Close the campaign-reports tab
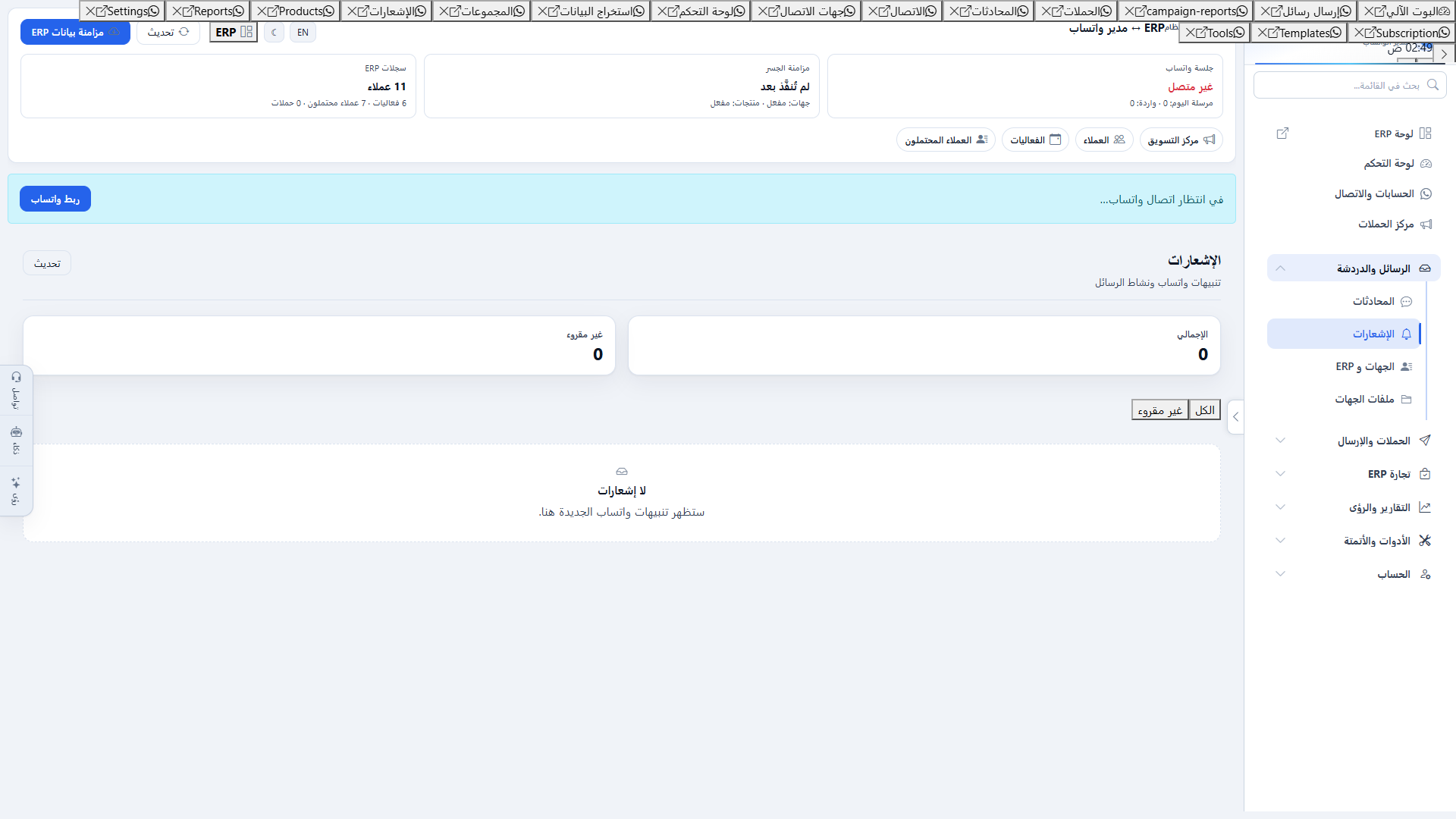The width and height of the screenshot is (1456, 819). pos(1129,11)
